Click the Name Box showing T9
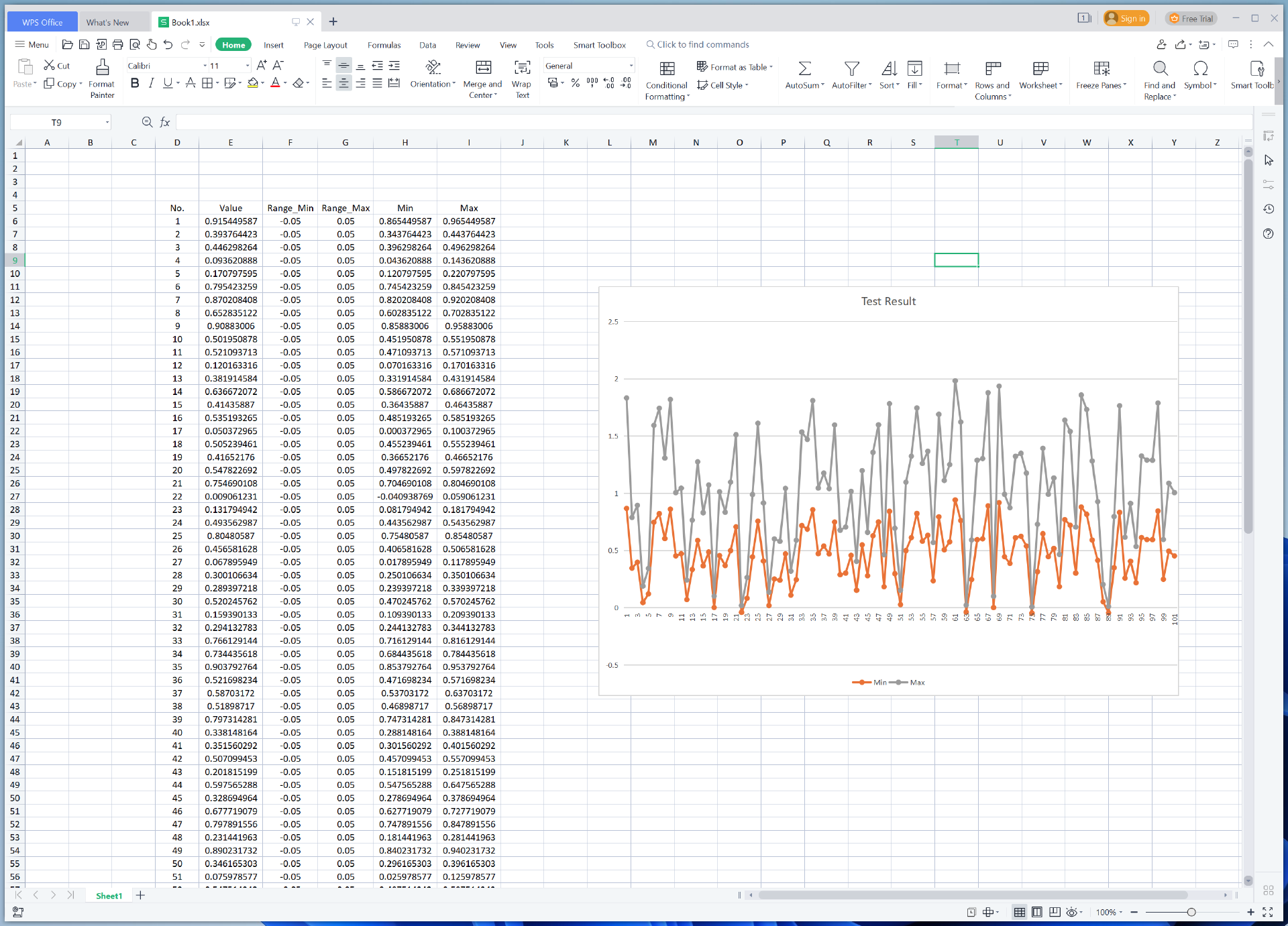The image size is (1288, 926). click(x=56, y=122)
